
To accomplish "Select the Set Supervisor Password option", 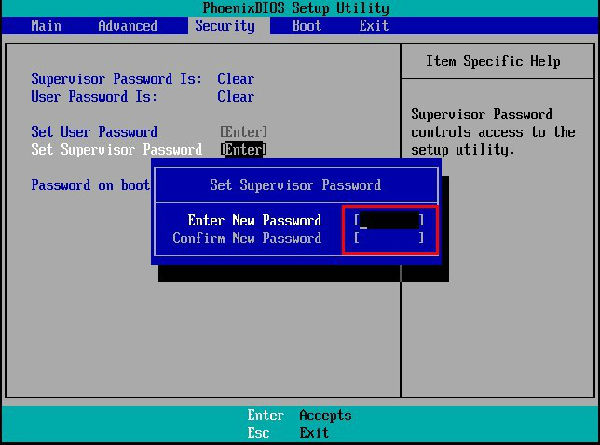I will 116,150.
